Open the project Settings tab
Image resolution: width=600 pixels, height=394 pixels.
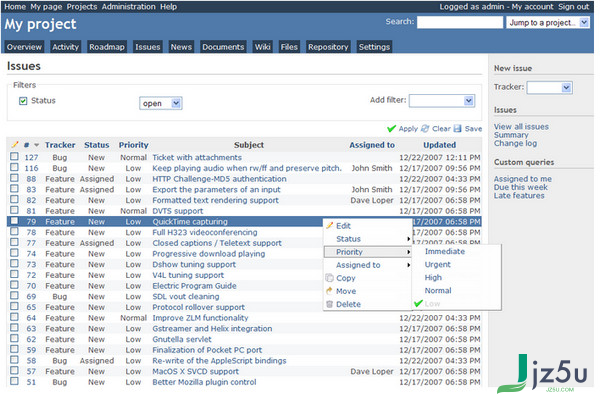tap(374, 47)
